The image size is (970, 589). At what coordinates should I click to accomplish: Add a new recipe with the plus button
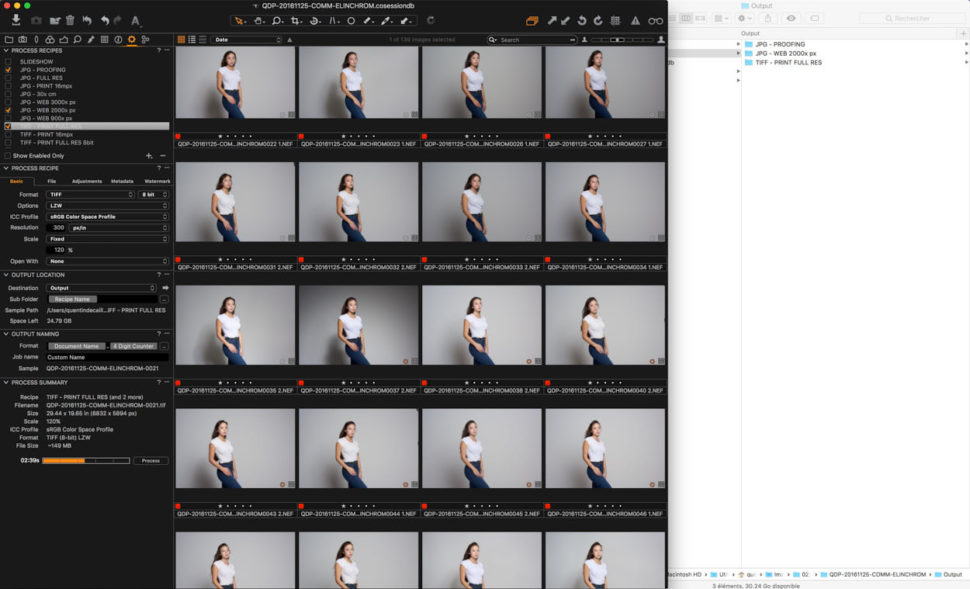coord(149,155)
